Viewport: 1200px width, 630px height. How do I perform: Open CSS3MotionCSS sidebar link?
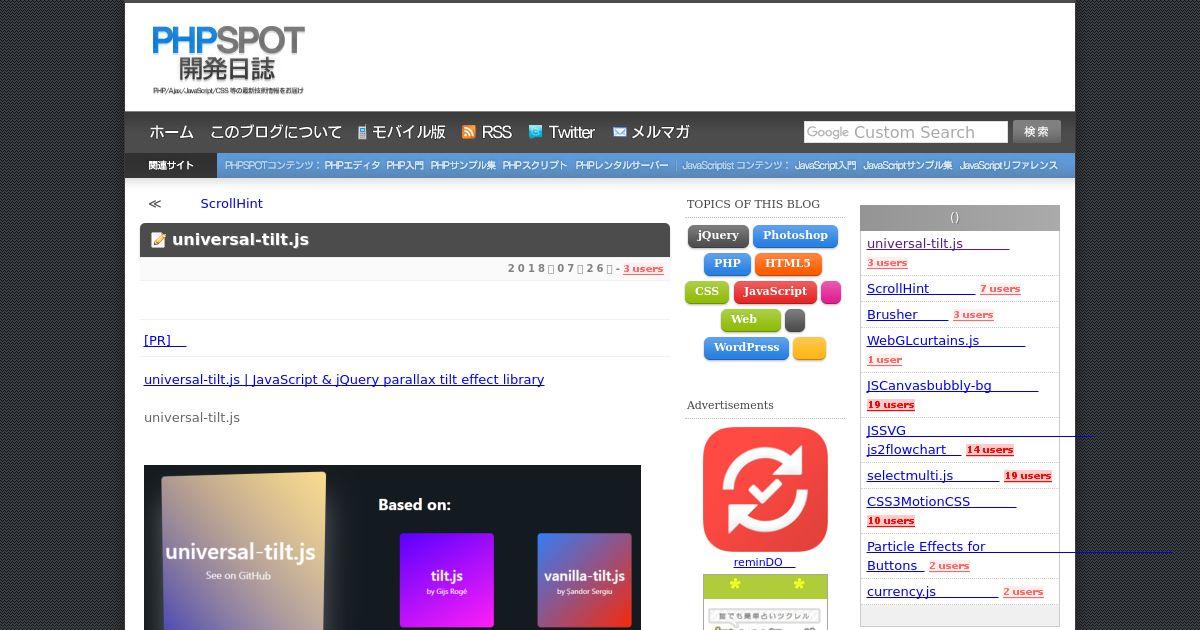pos(941,501)
